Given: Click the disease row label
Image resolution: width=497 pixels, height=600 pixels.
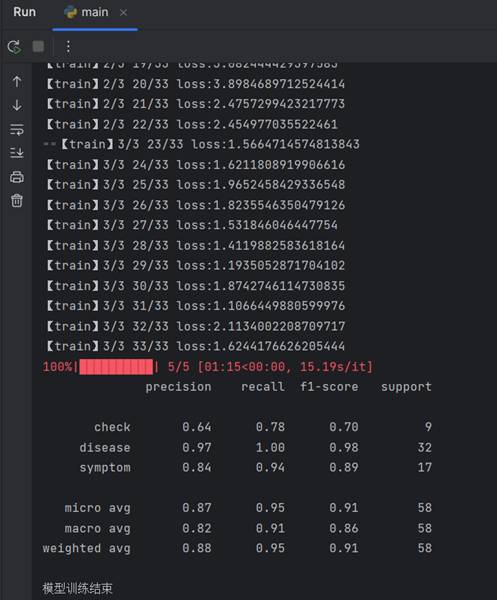Looking at the screenshot, I should (x=105, y=447).
